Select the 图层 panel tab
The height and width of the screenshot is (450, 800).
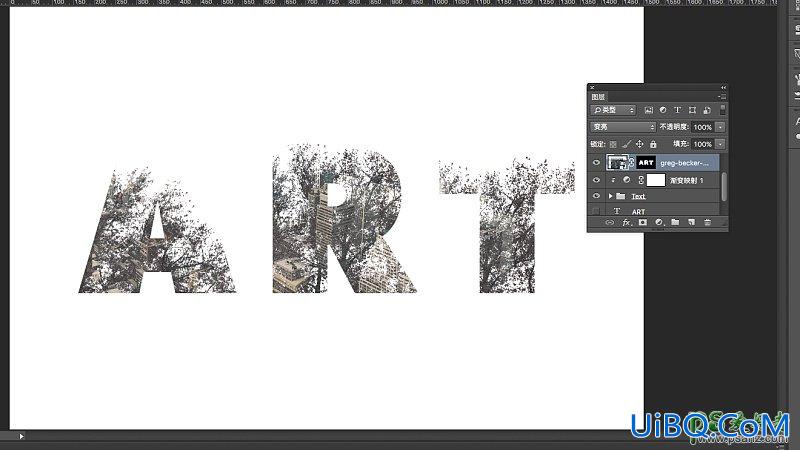(598, 96)
